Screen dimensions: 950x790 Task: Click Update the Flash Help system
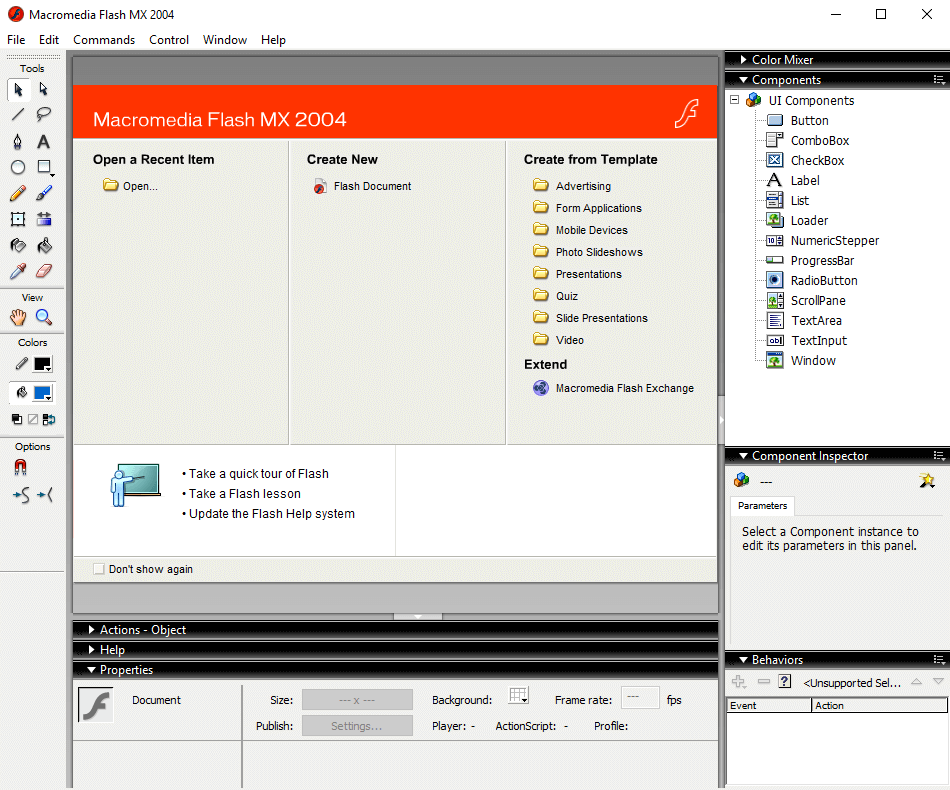tap(271, 514)
